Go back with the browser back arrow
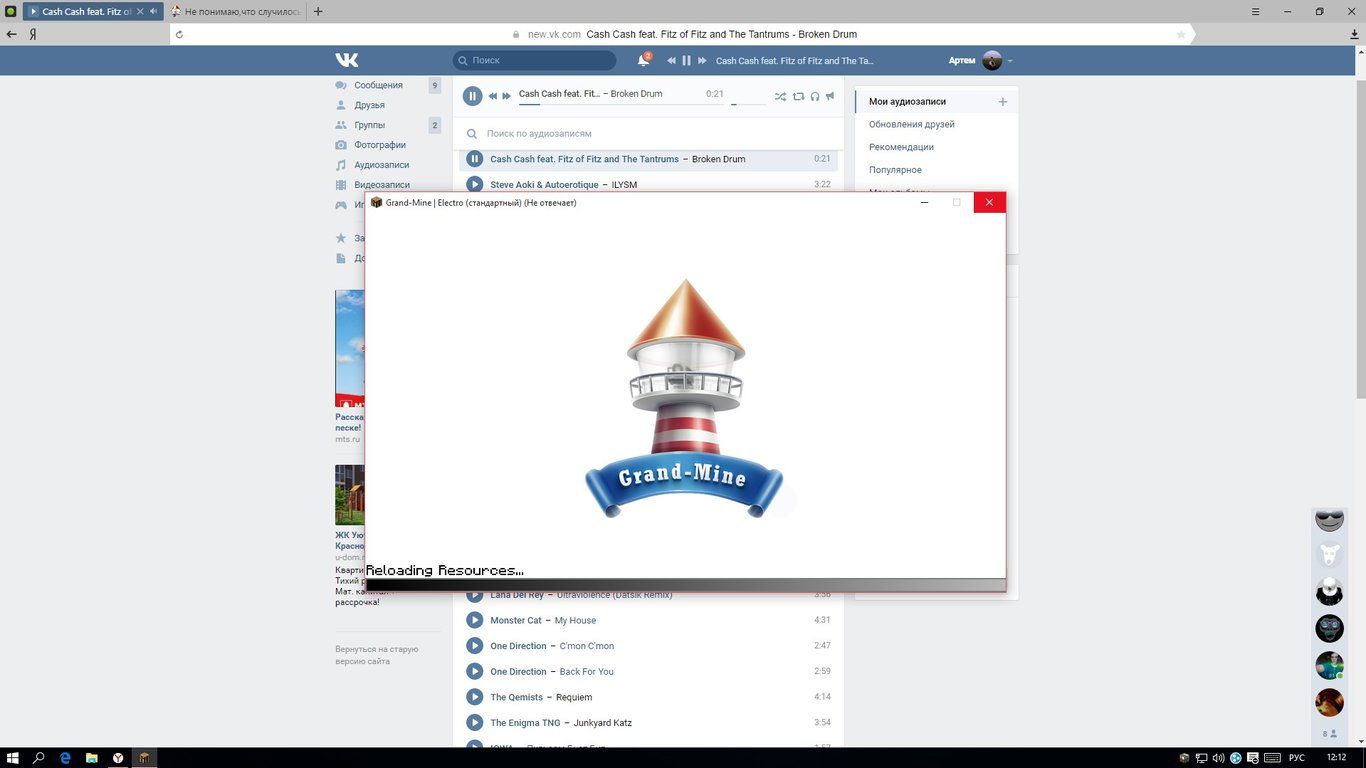This screenshot has height=768, width=1366. 11,34
